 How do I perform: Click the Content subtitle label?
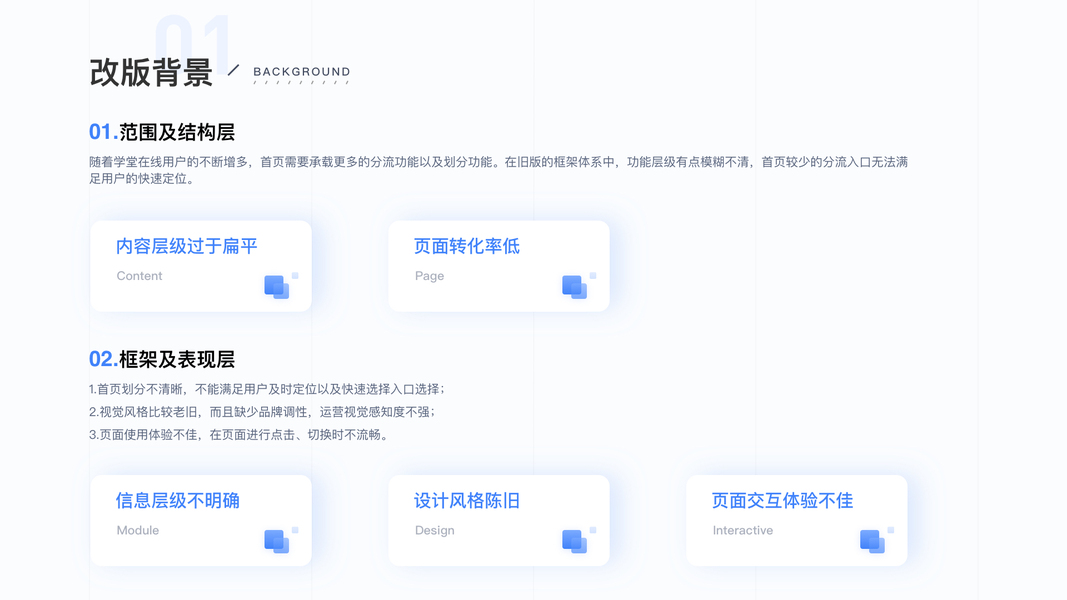(x=139, y=276)
